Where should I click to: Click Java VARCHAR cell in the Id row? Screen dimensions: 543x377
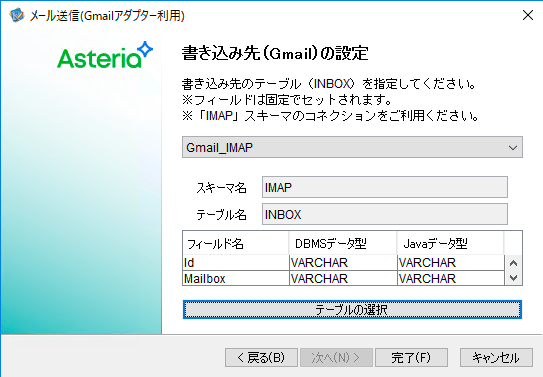pos(451,263)
